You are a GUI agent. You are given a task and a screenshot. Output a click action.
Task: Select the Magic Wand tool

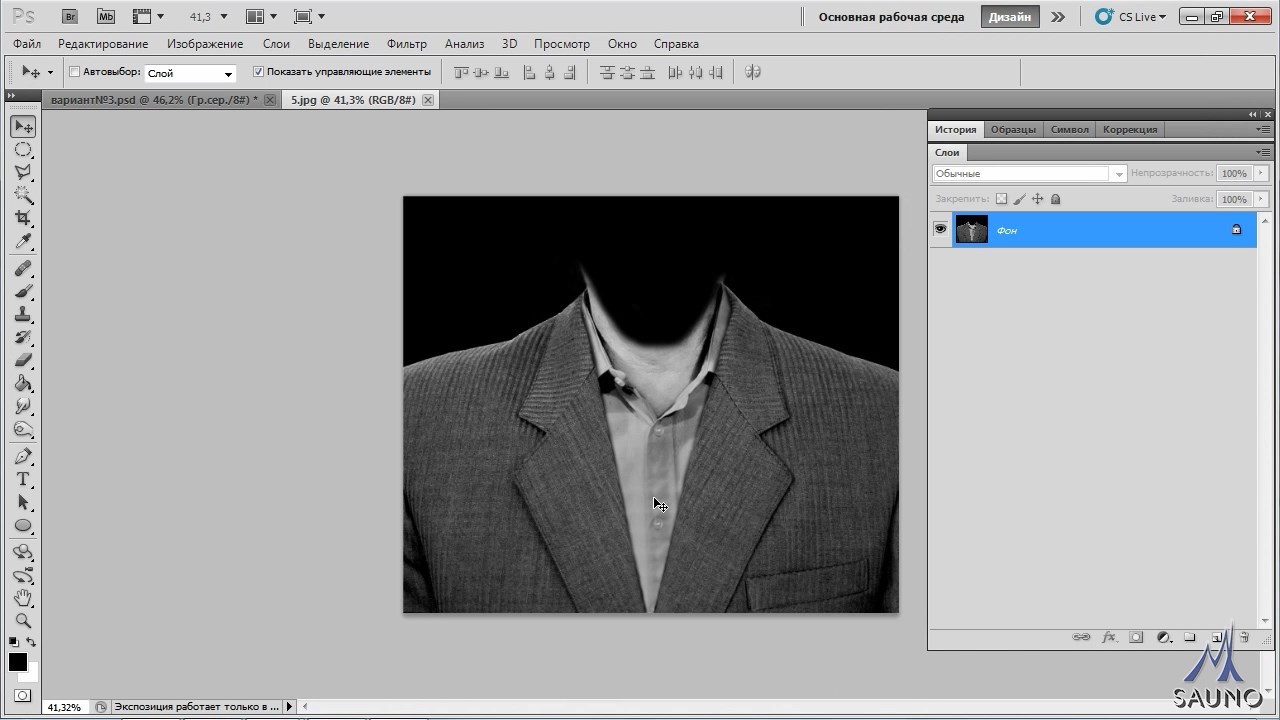pyautogui.click(x=23, y=195)
